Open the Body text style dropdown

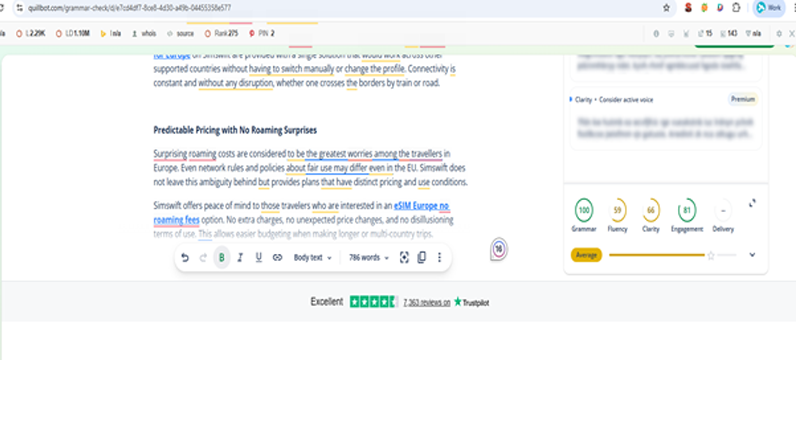tap(313, 258)
